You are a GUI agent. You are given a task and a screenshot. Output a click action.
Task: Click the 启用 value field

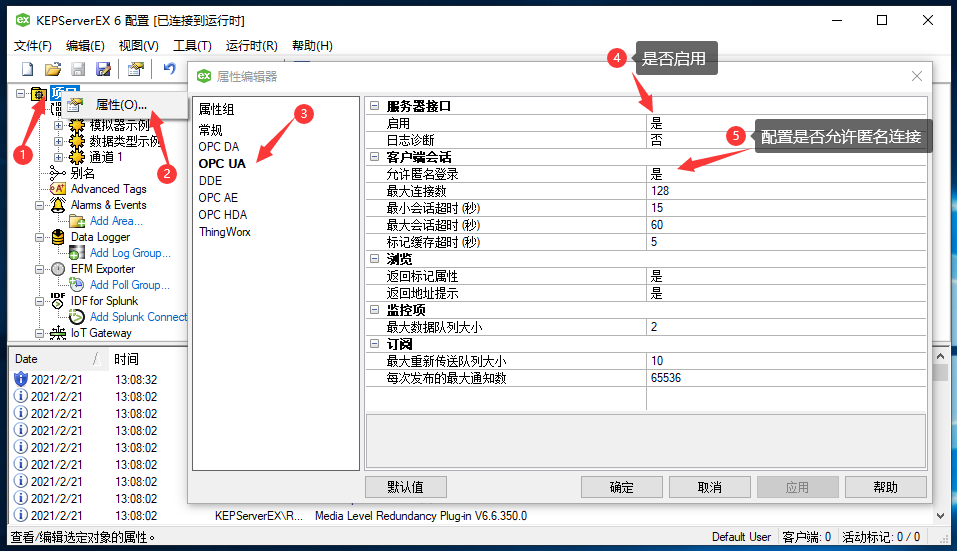(786, 123)
